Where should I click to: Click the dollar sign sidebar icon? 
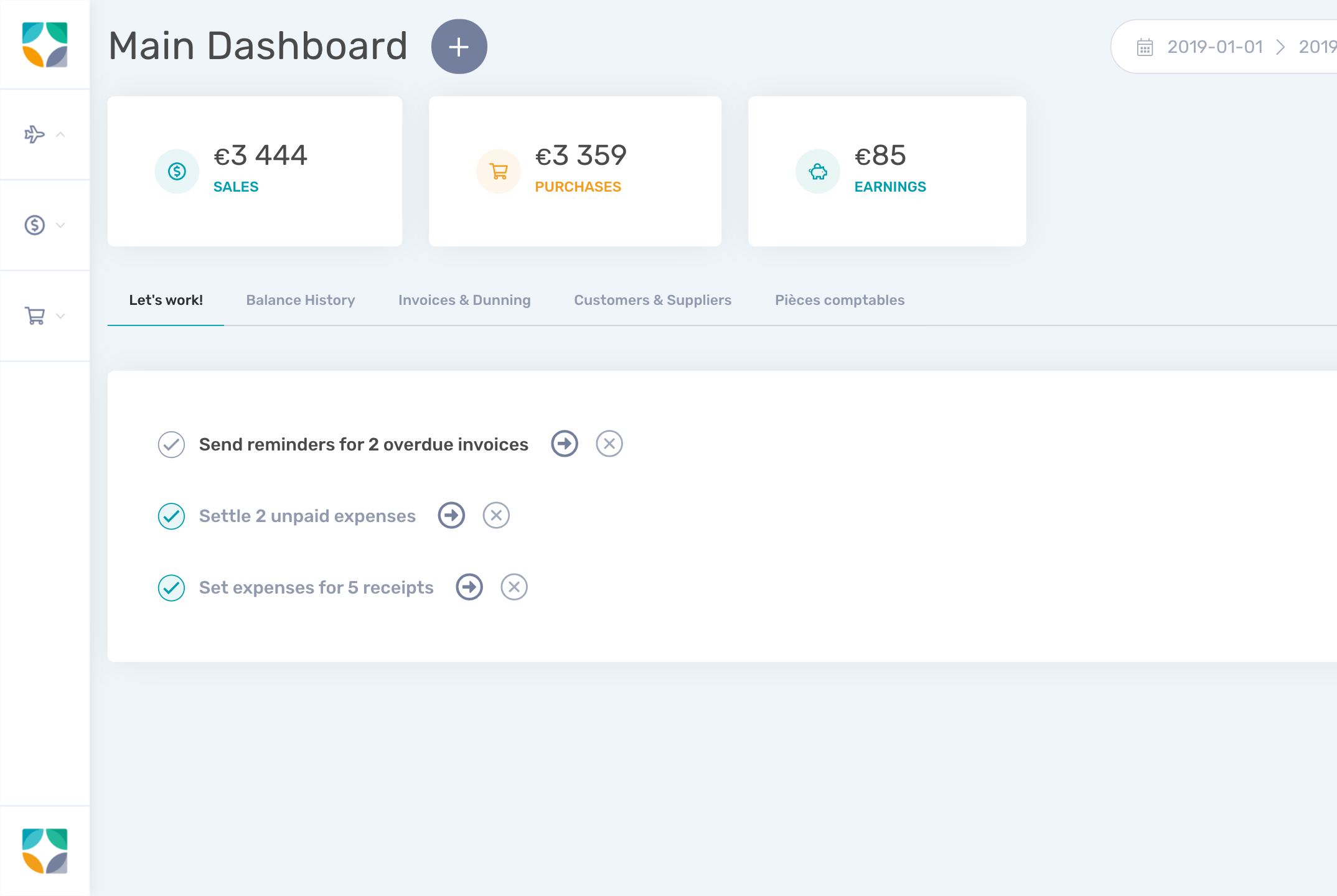point(35,225)
